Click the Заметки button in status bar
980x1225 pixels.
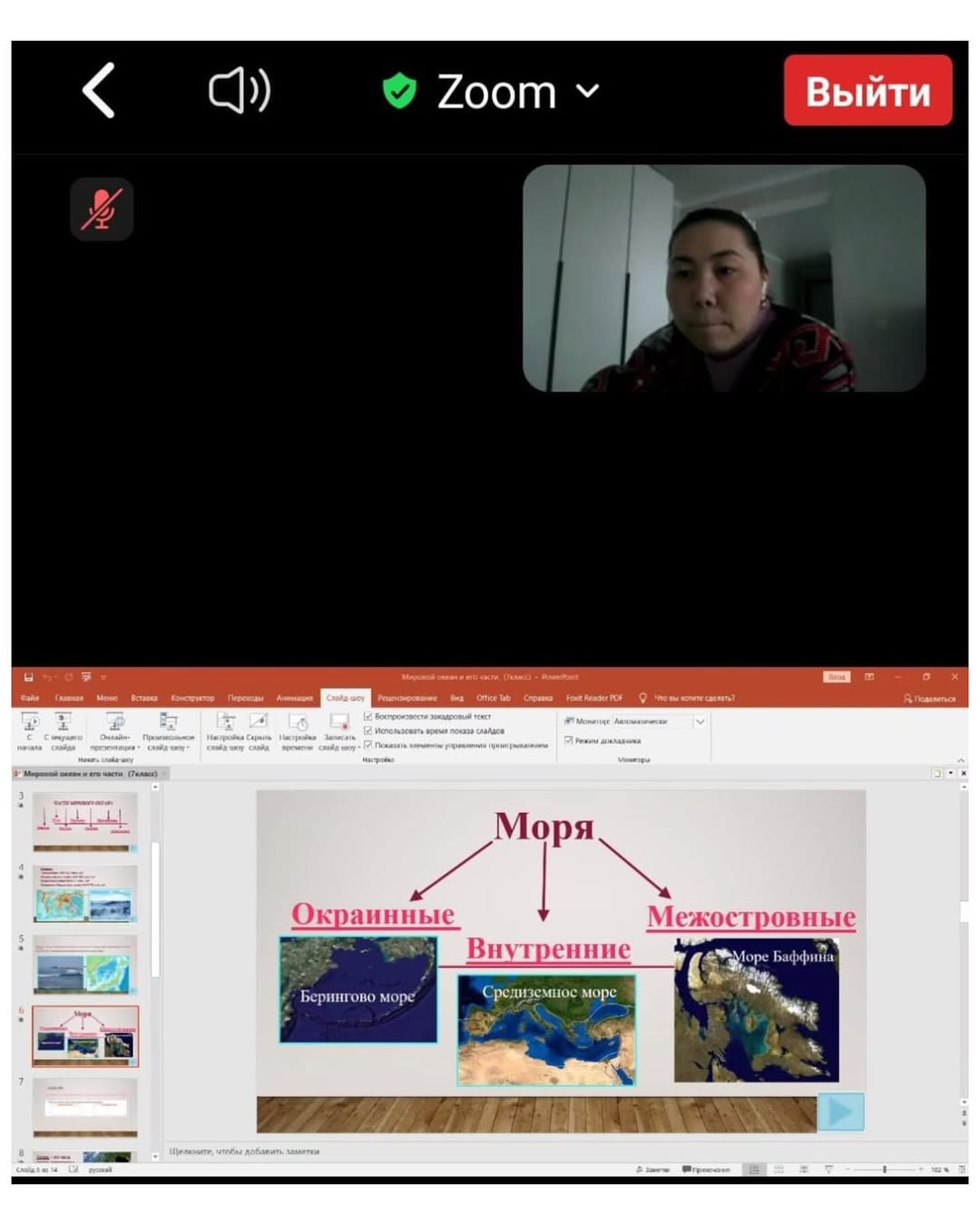click(x=653, y=1170)
